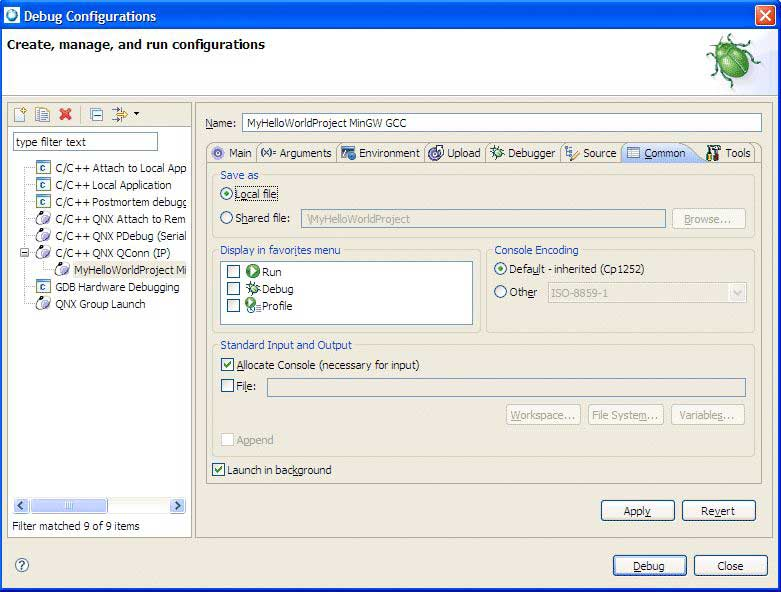Image resolution: width=781 pixels, height=592 pixels.
Task: Switch to the Debugger tab
Action: (x=522, y=153)
